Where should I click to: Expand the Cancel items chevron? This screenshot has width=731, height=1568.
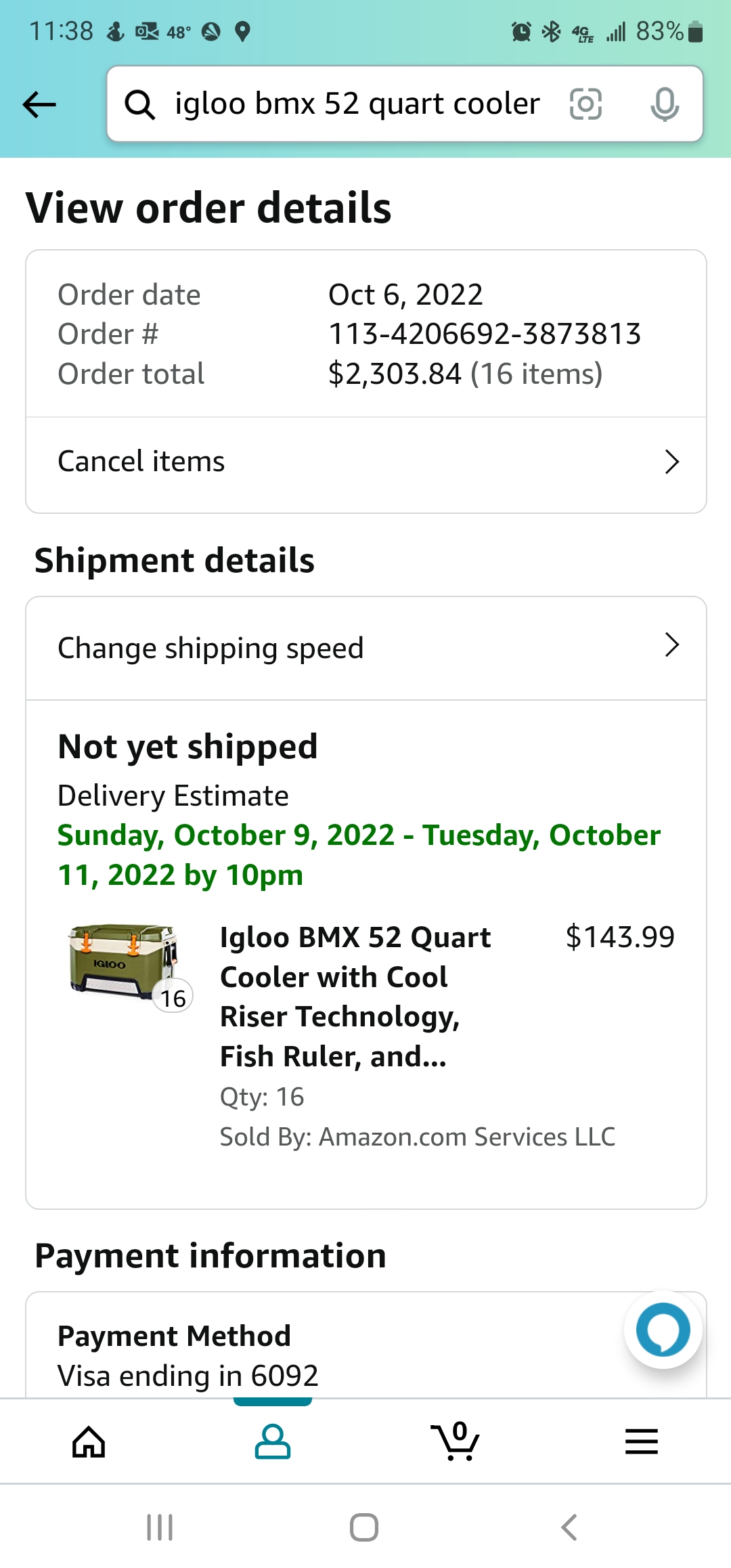pyautogui.click(x=671, y=462)
